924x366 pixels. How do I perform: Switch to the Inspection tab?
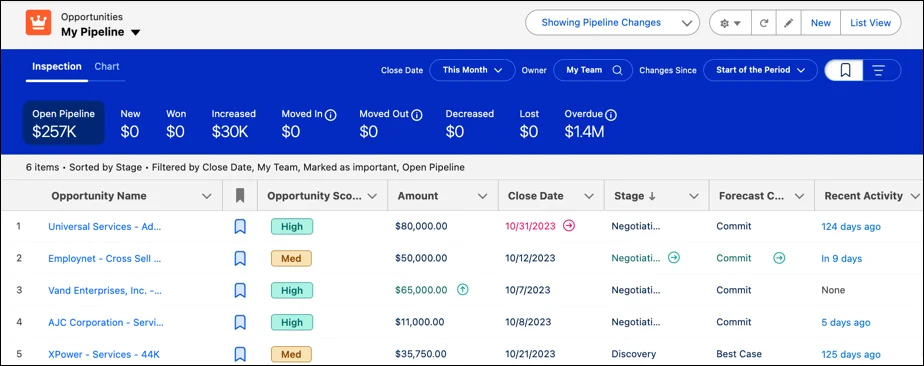57,67
